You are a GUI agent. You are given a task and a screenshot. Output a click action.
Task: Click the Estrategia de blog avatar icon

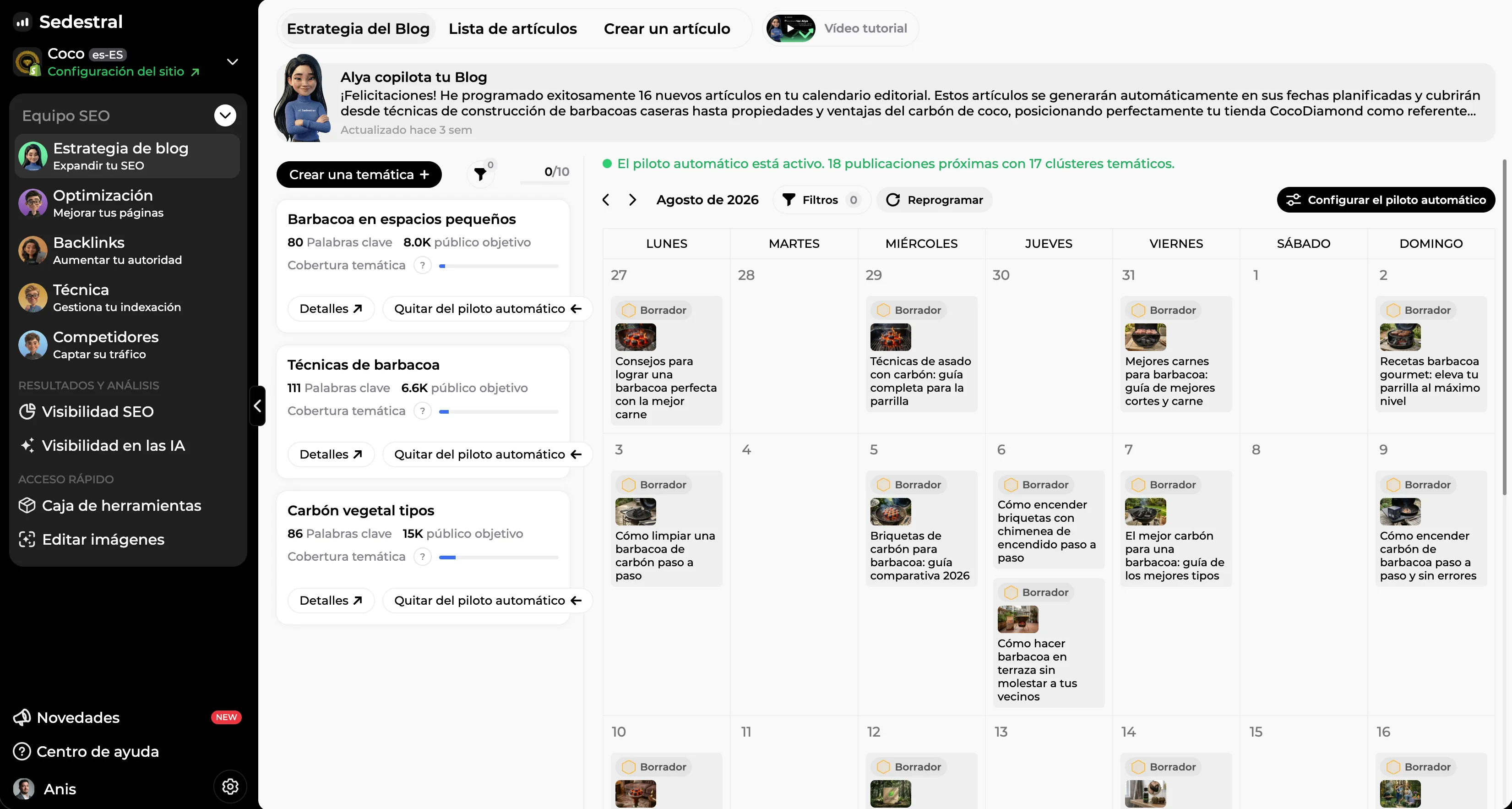(x=33, y=156)
